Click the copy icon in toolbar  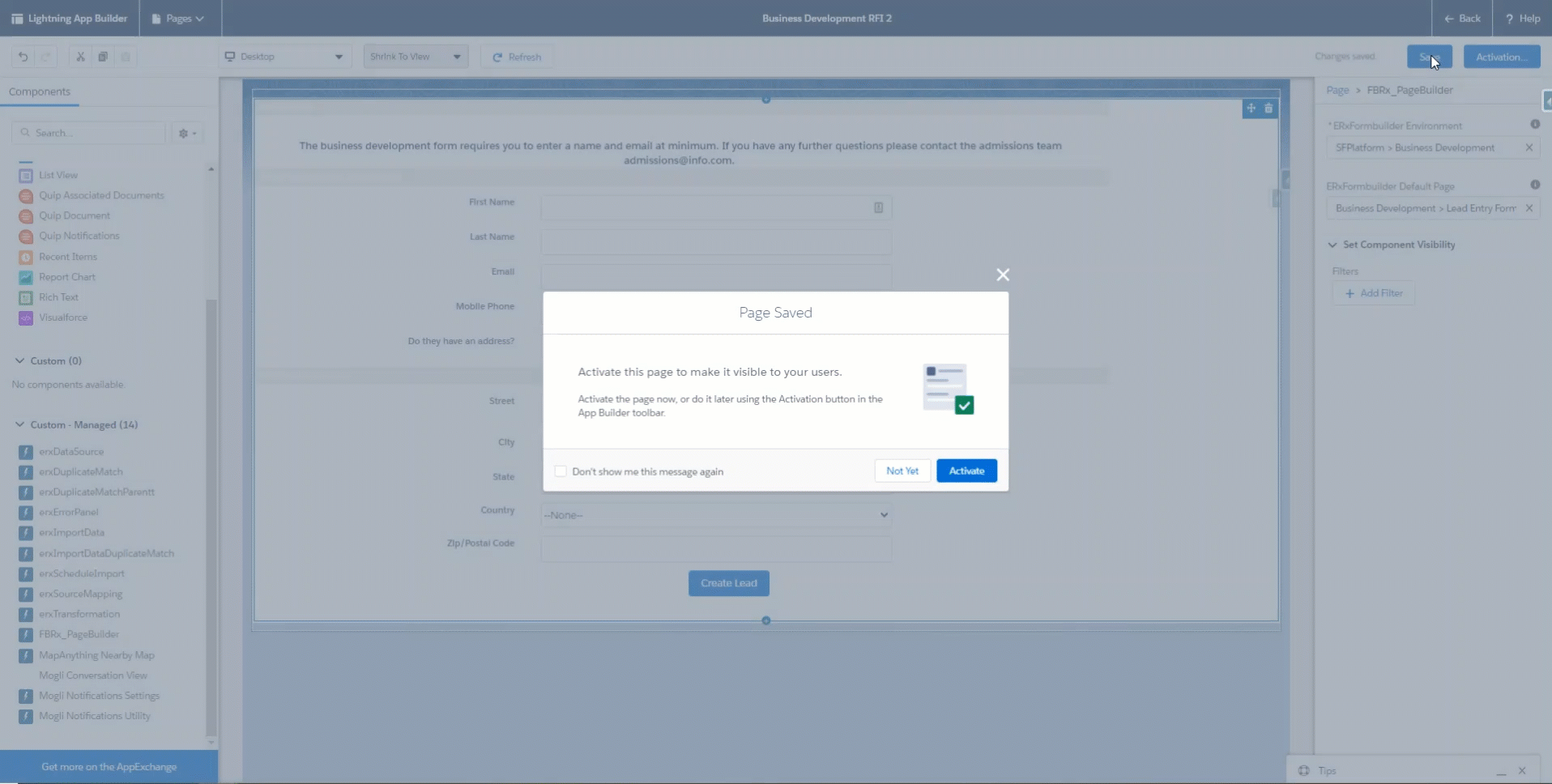point(103,57)
